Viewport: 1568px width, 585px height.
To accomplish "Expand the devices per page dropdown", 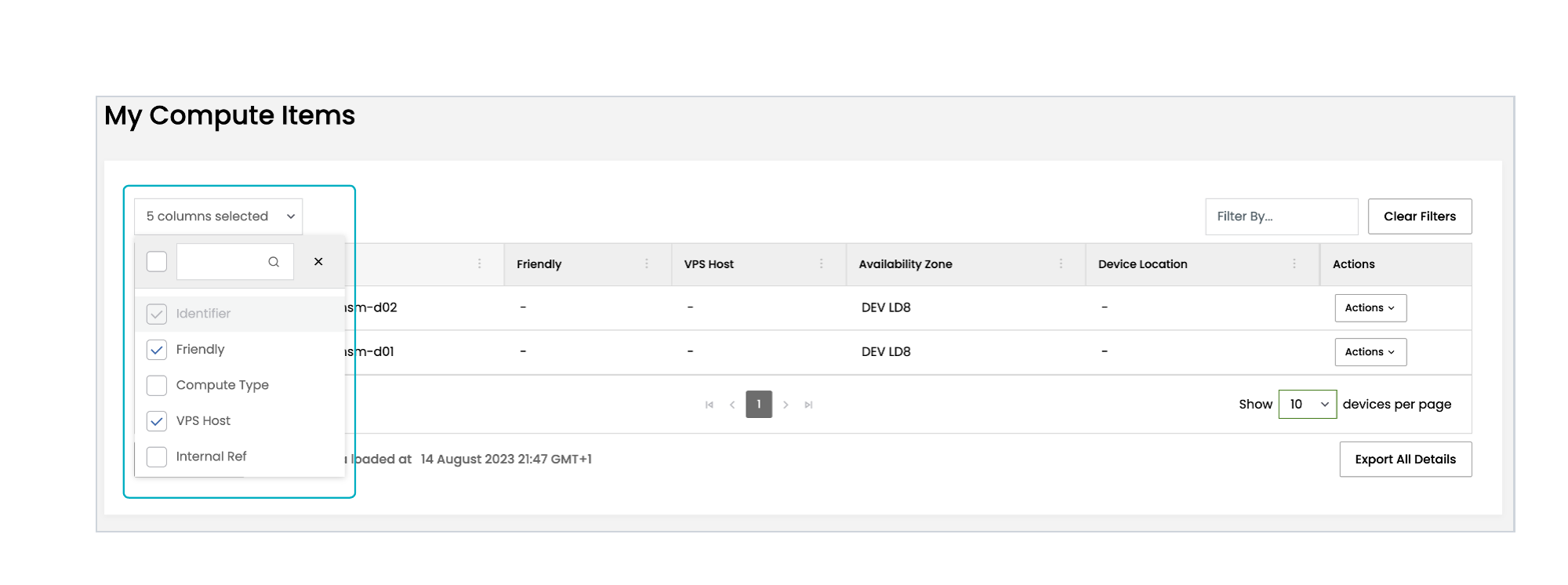I will [x=1307, y=405].
